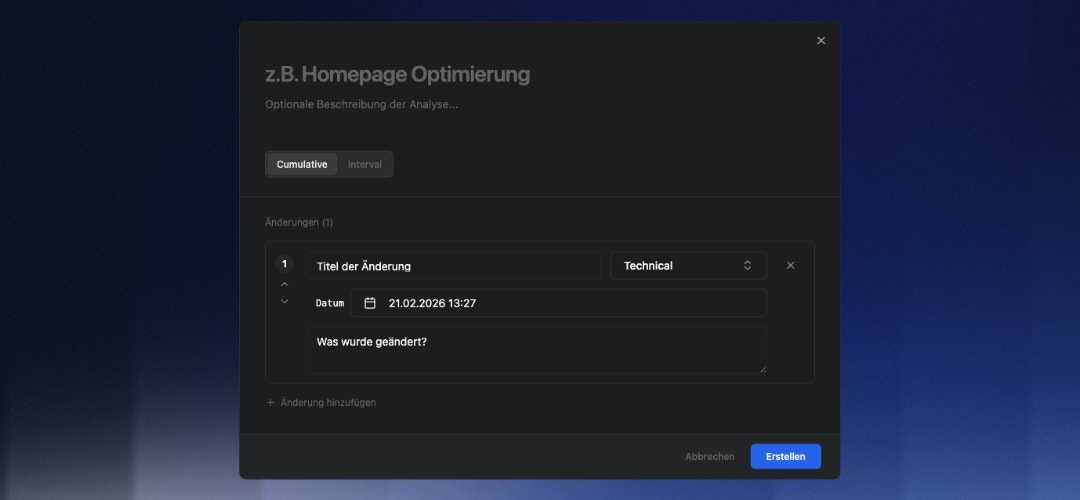Click the Datum label

pos(330,303)
